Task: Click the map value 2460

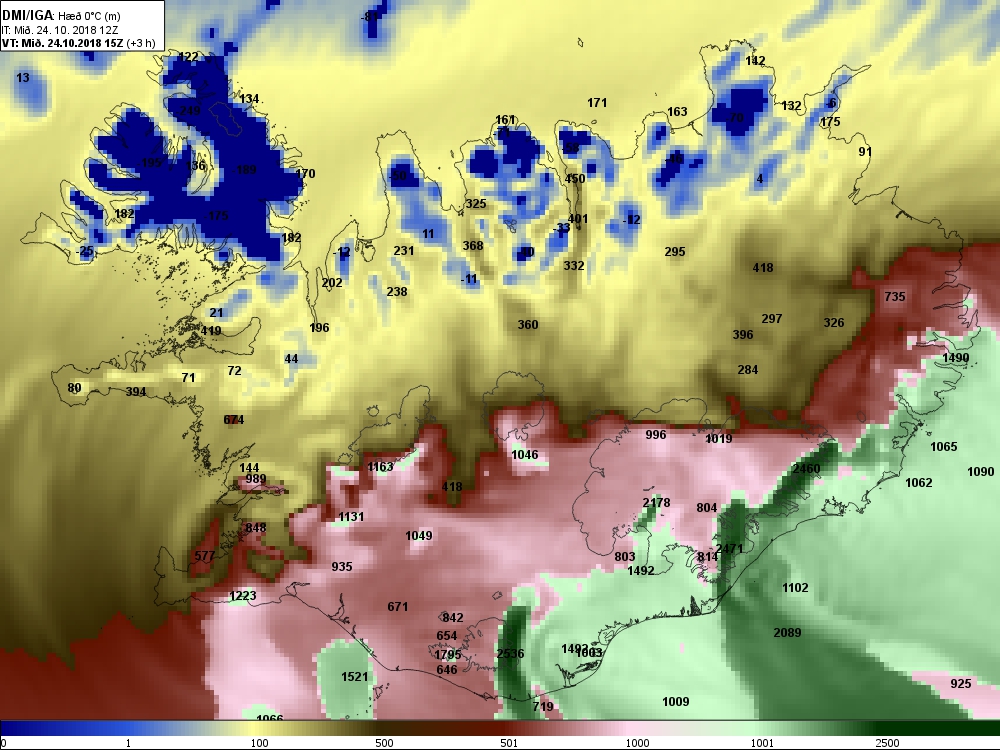Action: [806, 469]
